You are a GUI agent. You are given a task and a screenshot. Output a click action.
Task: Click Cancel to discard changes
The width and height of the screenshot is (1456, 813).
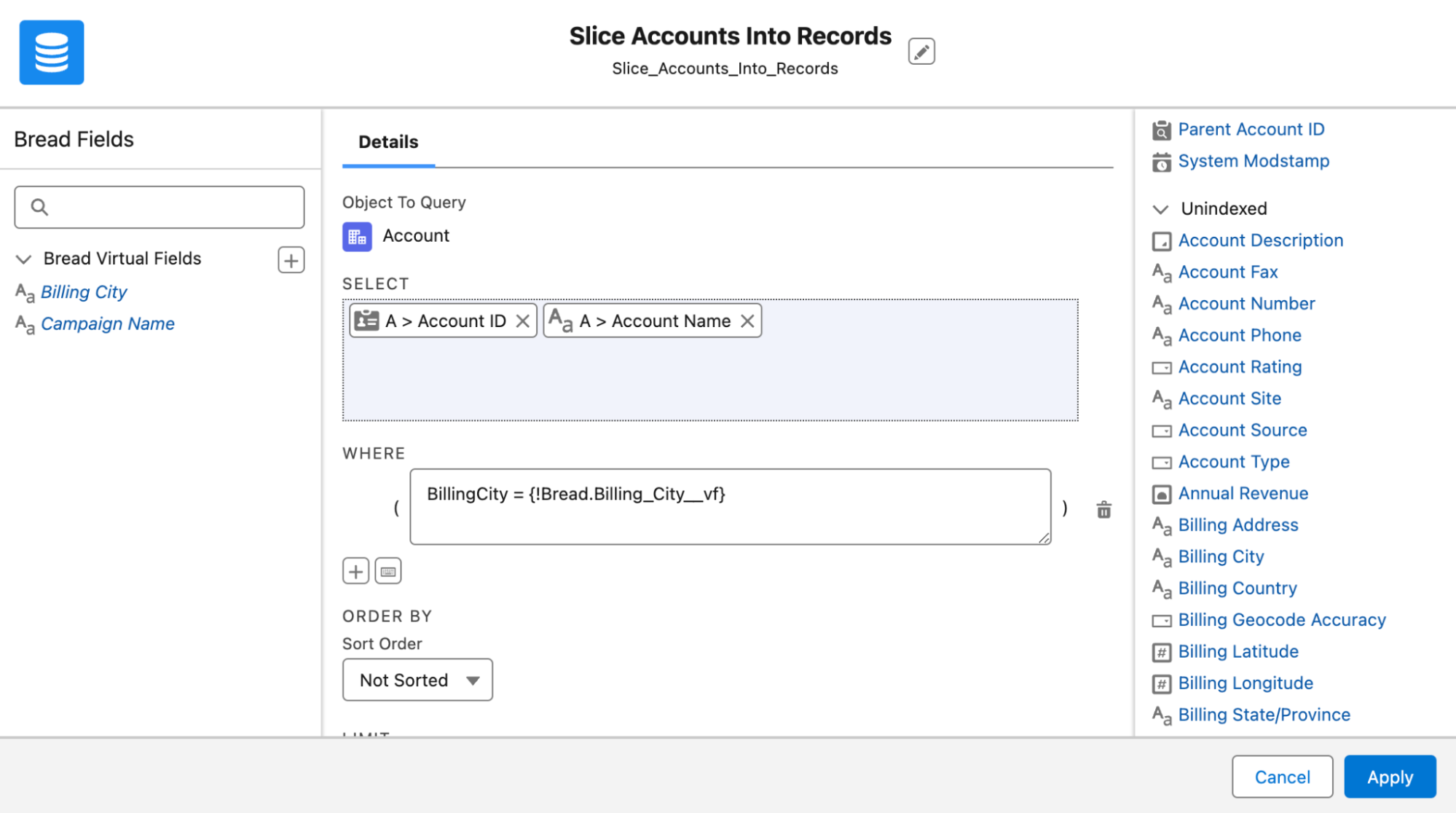(x=1281, y=777)
